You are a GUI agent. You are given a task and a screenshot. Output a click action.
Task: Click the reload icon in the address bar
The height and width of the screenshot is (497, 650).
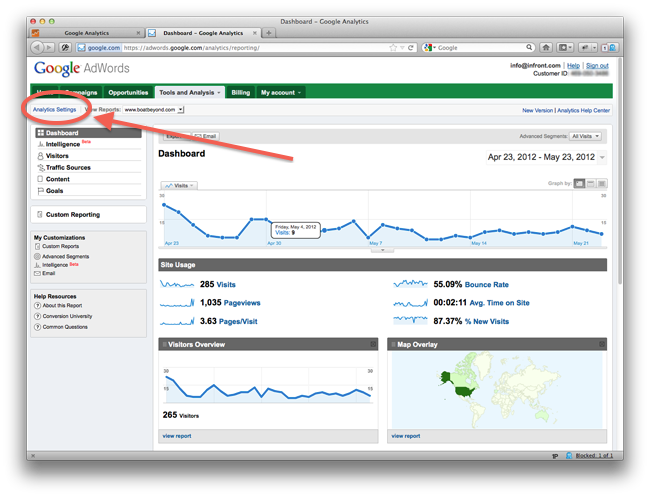click(x=411, y=48)
